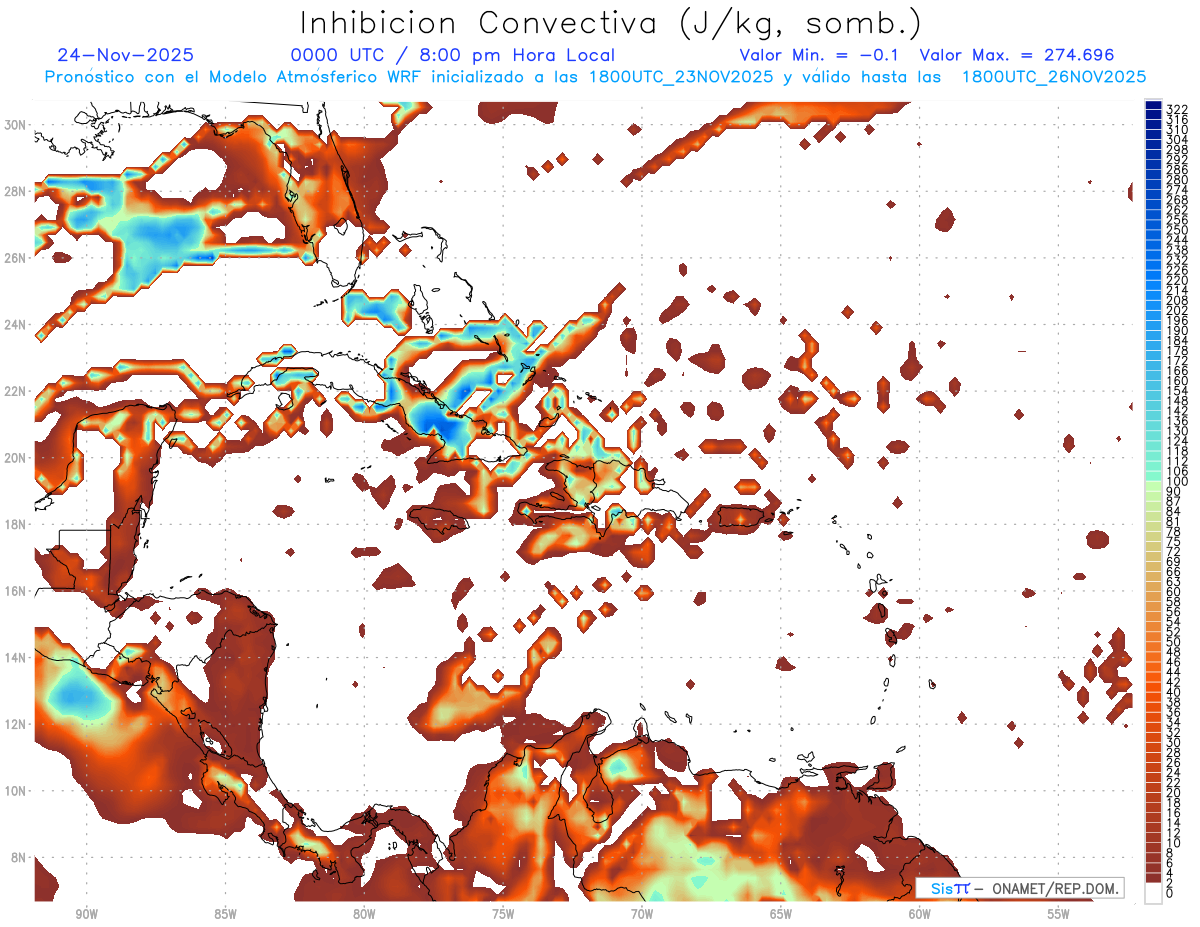Click the dark blue 322 colorbar swatch
The image size is (1200, 927).
(x=1153, y=106)
